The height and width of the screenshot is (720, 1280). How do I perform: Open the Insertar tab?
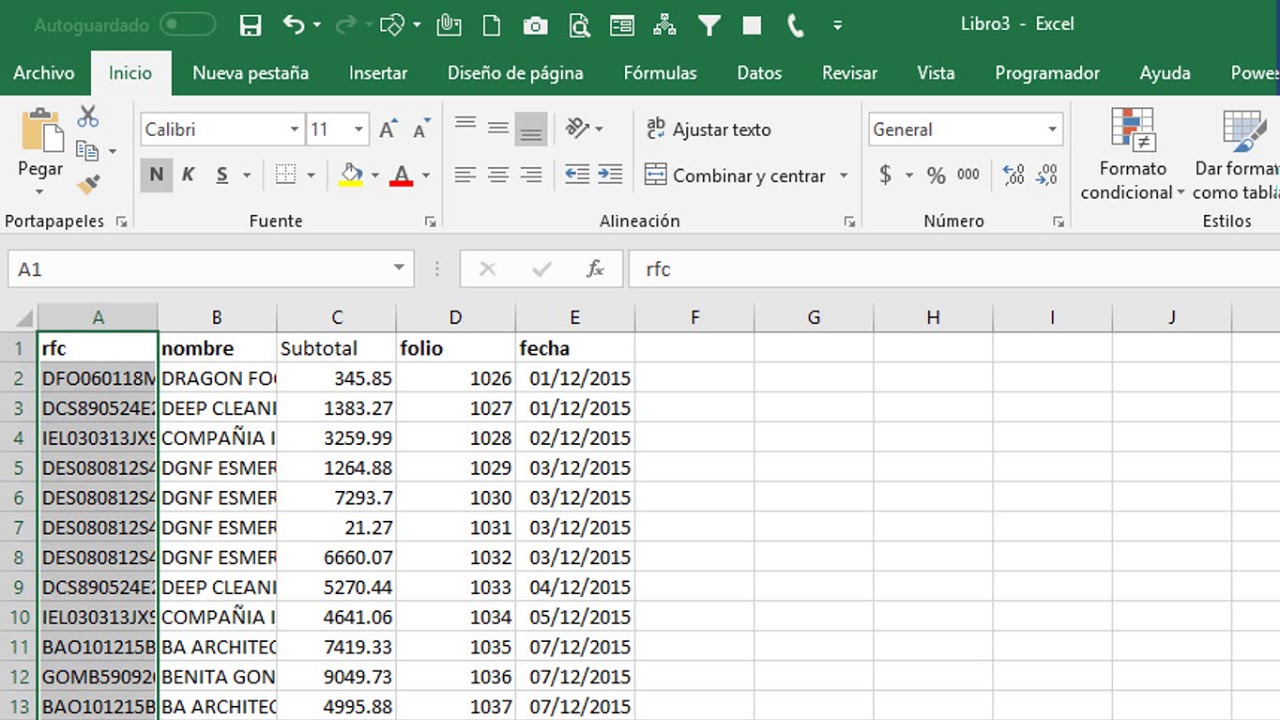pyautogui.click(x=378, y=73)
